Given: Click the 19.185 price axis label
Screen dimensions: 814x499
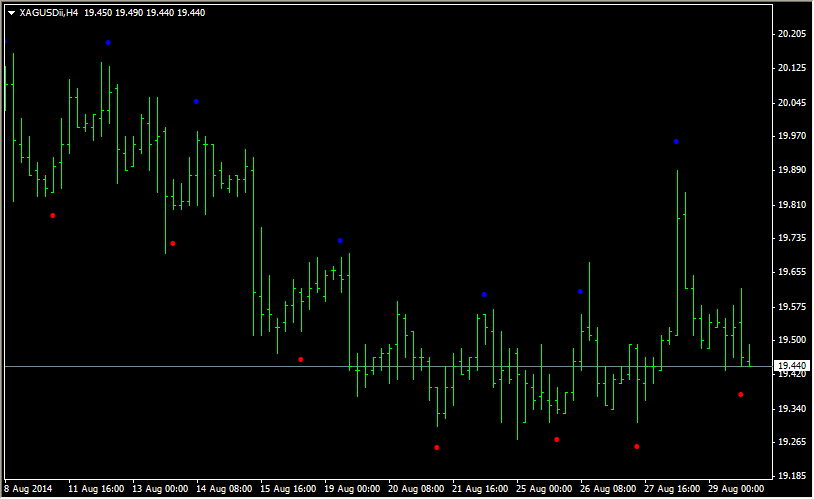Looking at the screenshot, I should point(792,476).
